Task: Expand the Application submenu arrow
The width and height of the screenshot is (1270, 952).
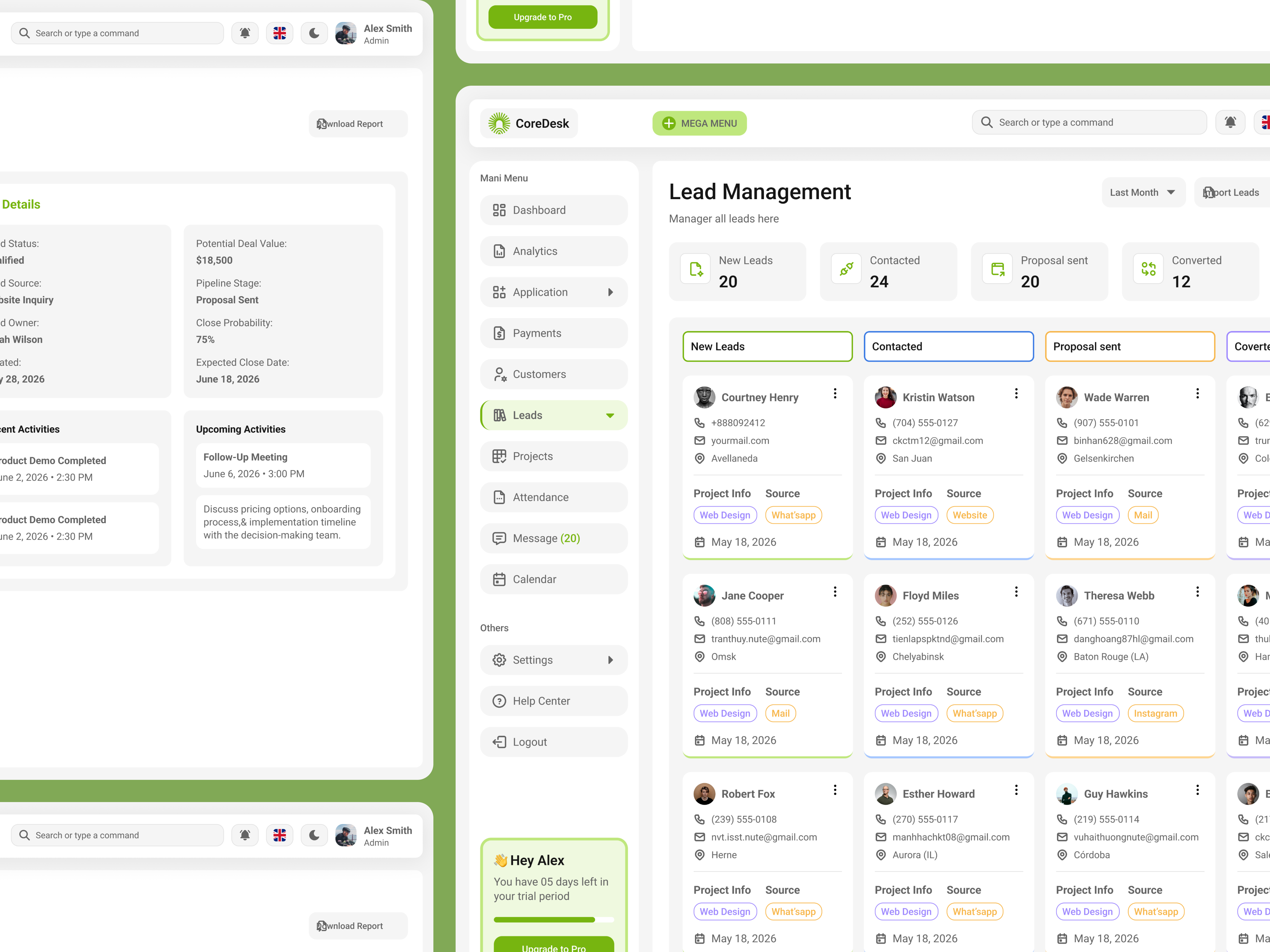Action: (x=610, y=292)
